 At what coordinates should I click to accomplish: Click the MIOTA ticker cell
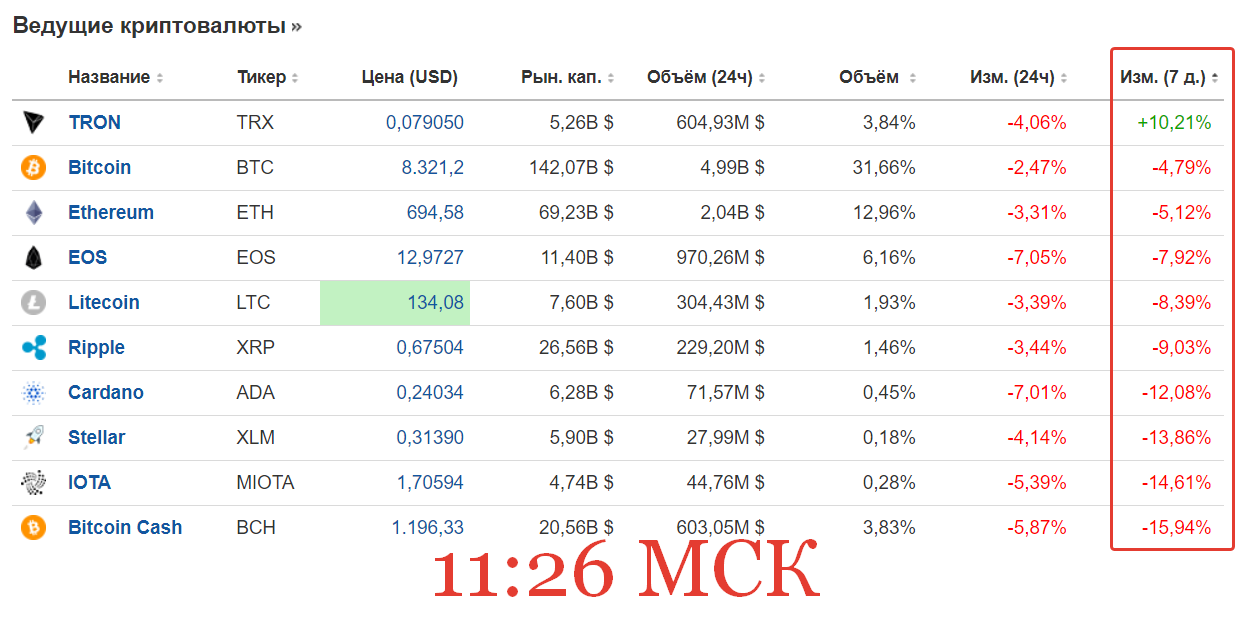(266, 483)
